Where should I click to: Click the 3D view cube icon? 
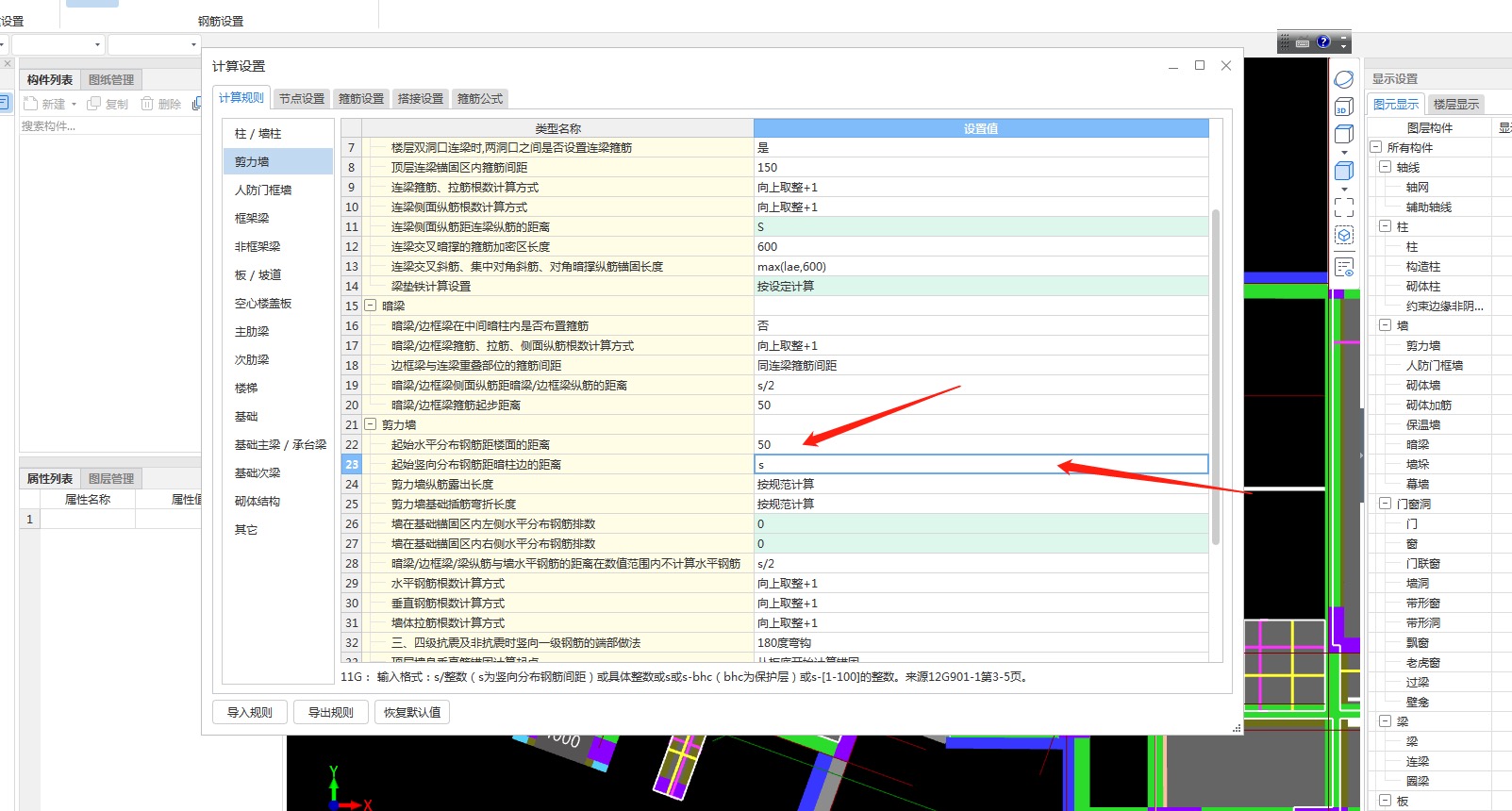click(x=1344, y=108)
